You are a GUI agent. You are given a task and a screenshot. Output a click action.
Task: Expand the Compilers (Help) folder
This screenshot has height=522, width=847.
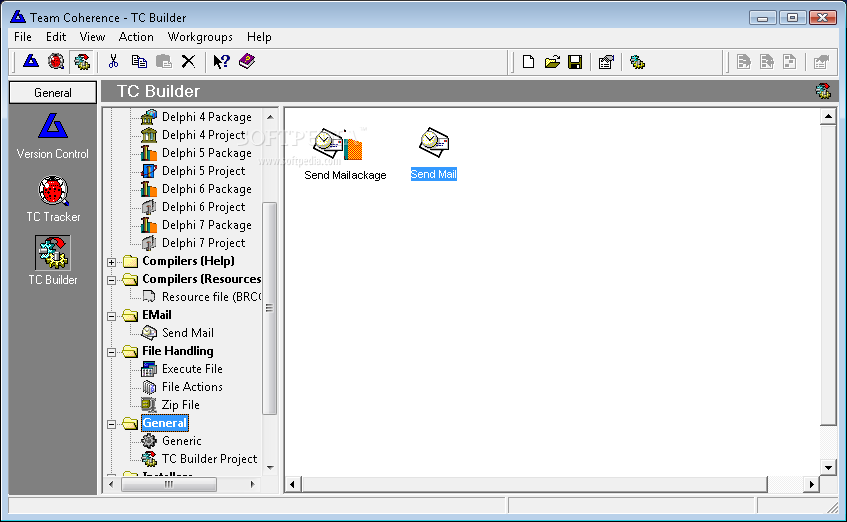(111, 262)
